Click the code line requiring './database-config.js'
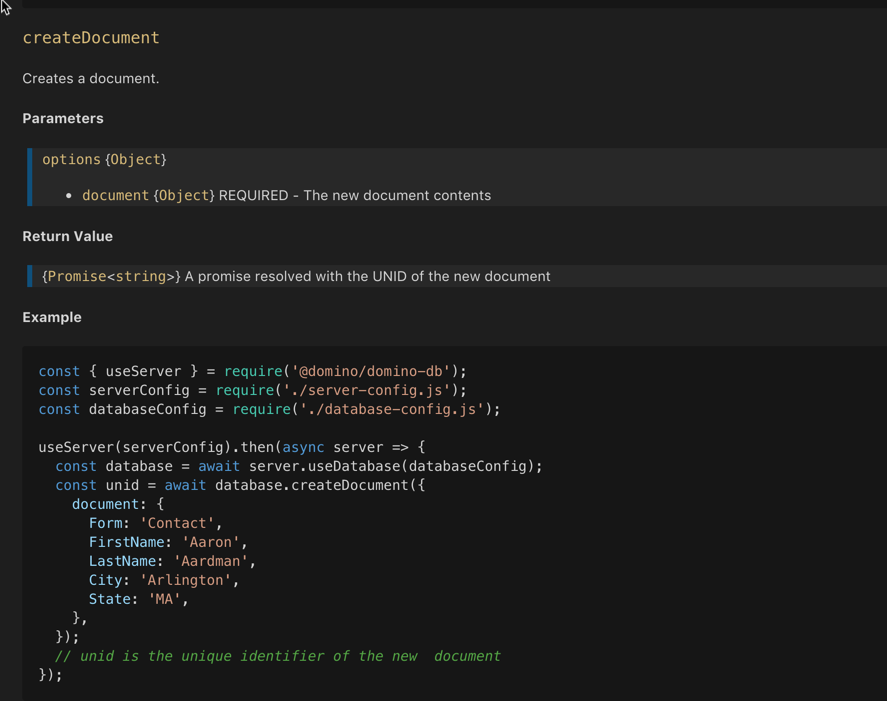Image resolution: width=887 pixels, height=701 pixels. tap(269, 409)
